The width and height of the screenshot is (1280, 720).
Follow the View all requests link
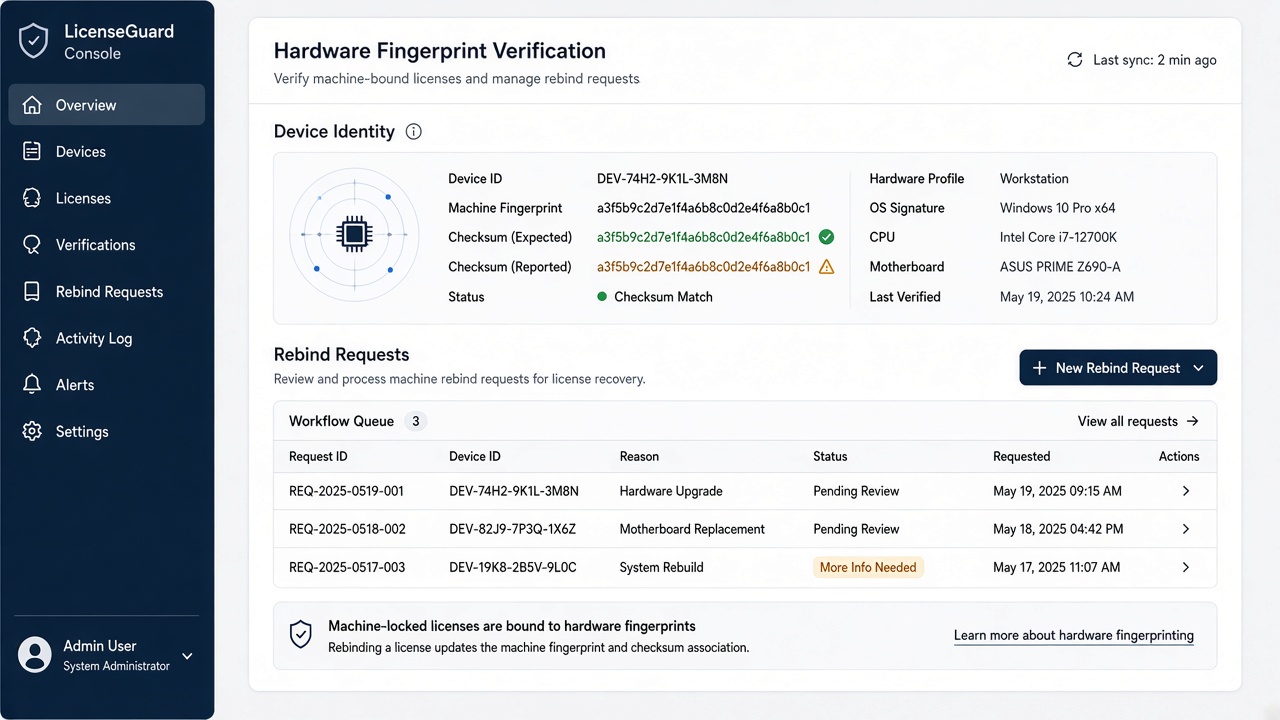point(1138,421)
